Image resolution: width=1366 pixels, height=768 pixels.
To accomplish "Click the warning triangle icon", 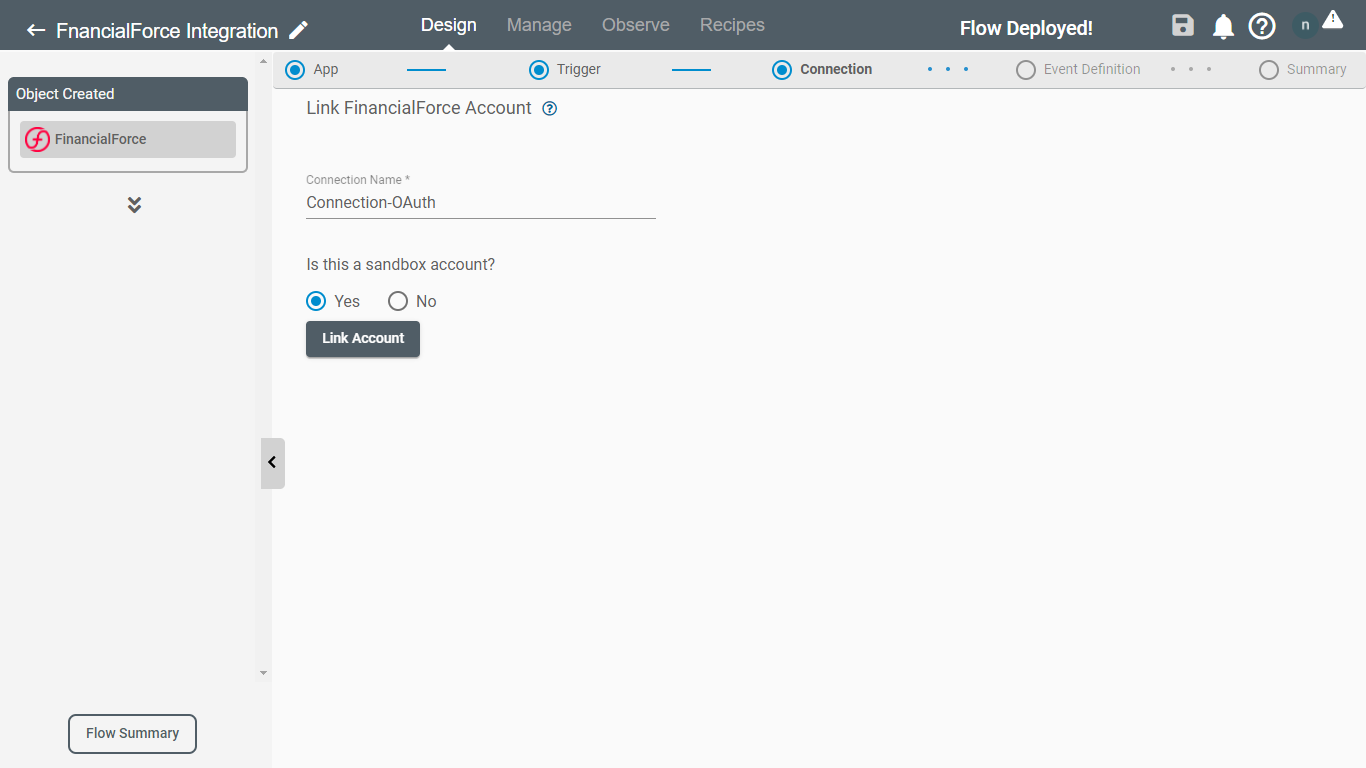I will click(1332, 19).
